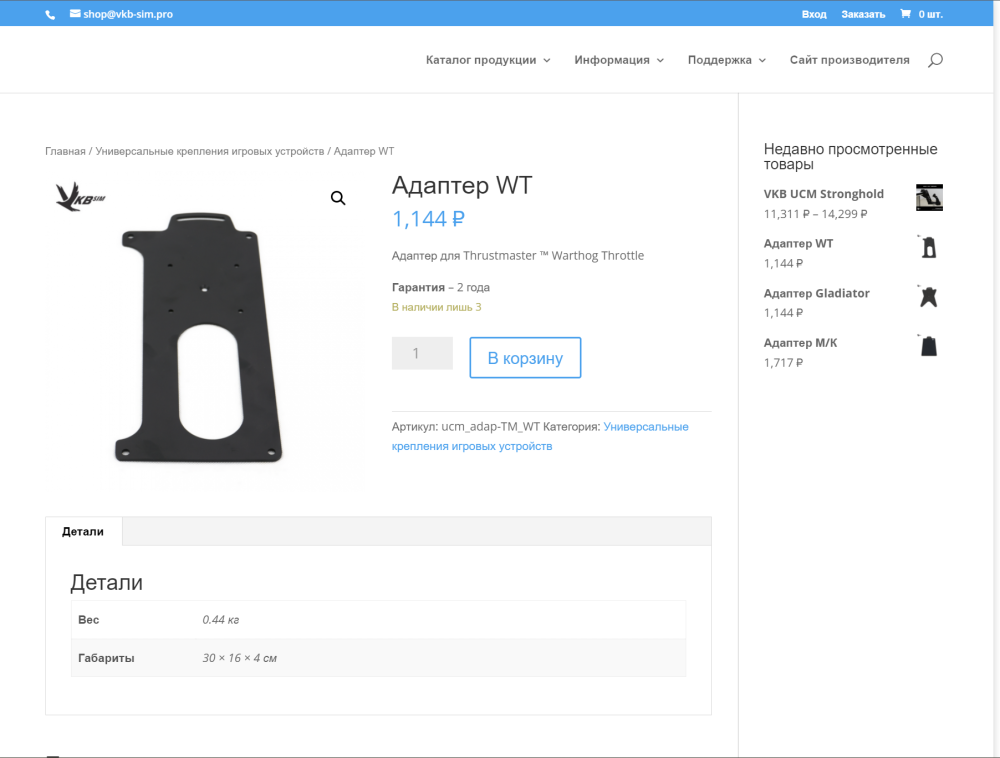1000x758 pixels.
Task: Click the shop@vkb-sim.pro email link
Action: tap(121, 14)
